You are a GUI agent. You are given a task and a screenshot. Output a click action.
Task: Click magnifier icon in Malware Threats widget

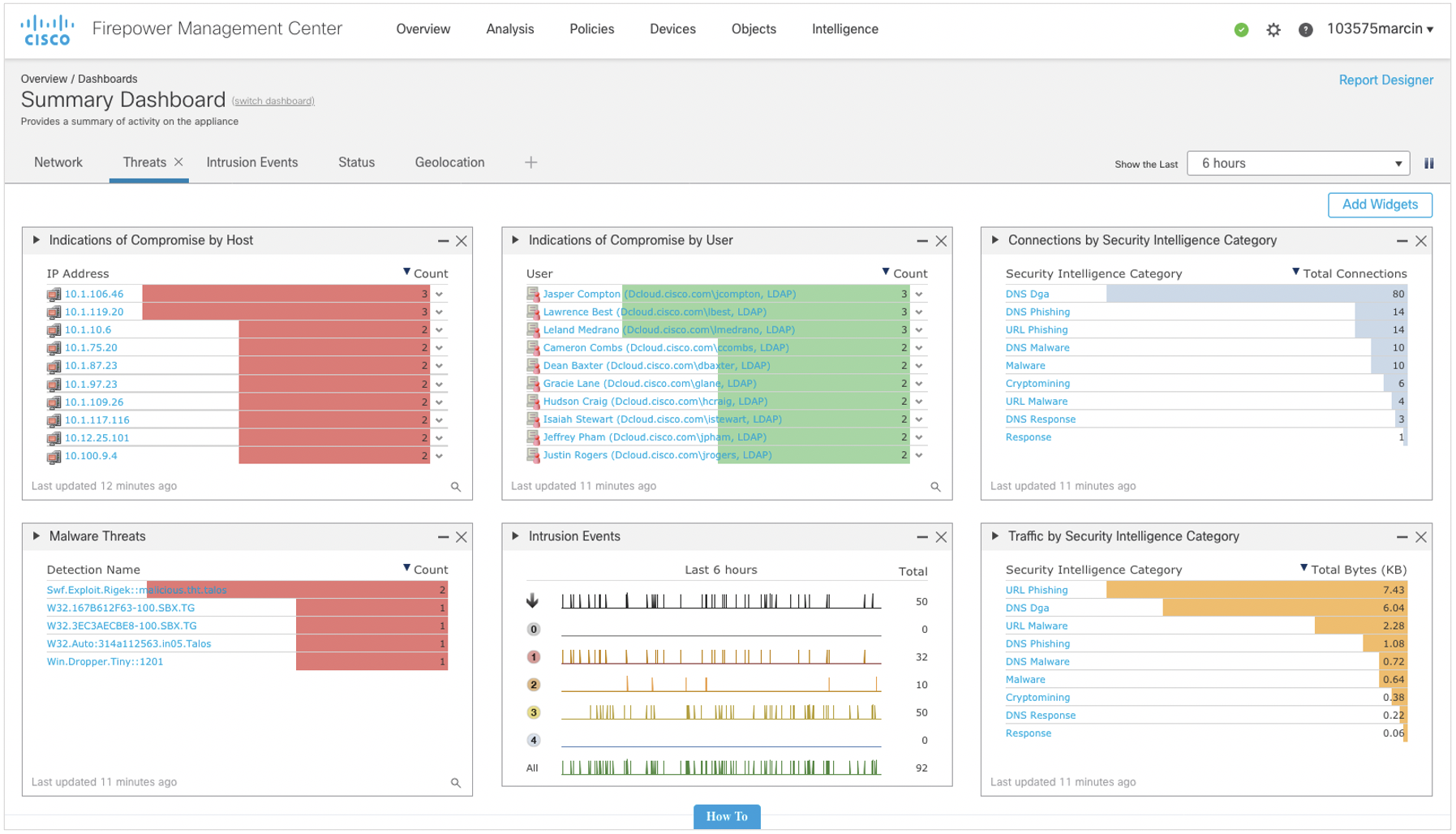coord(456,783)
